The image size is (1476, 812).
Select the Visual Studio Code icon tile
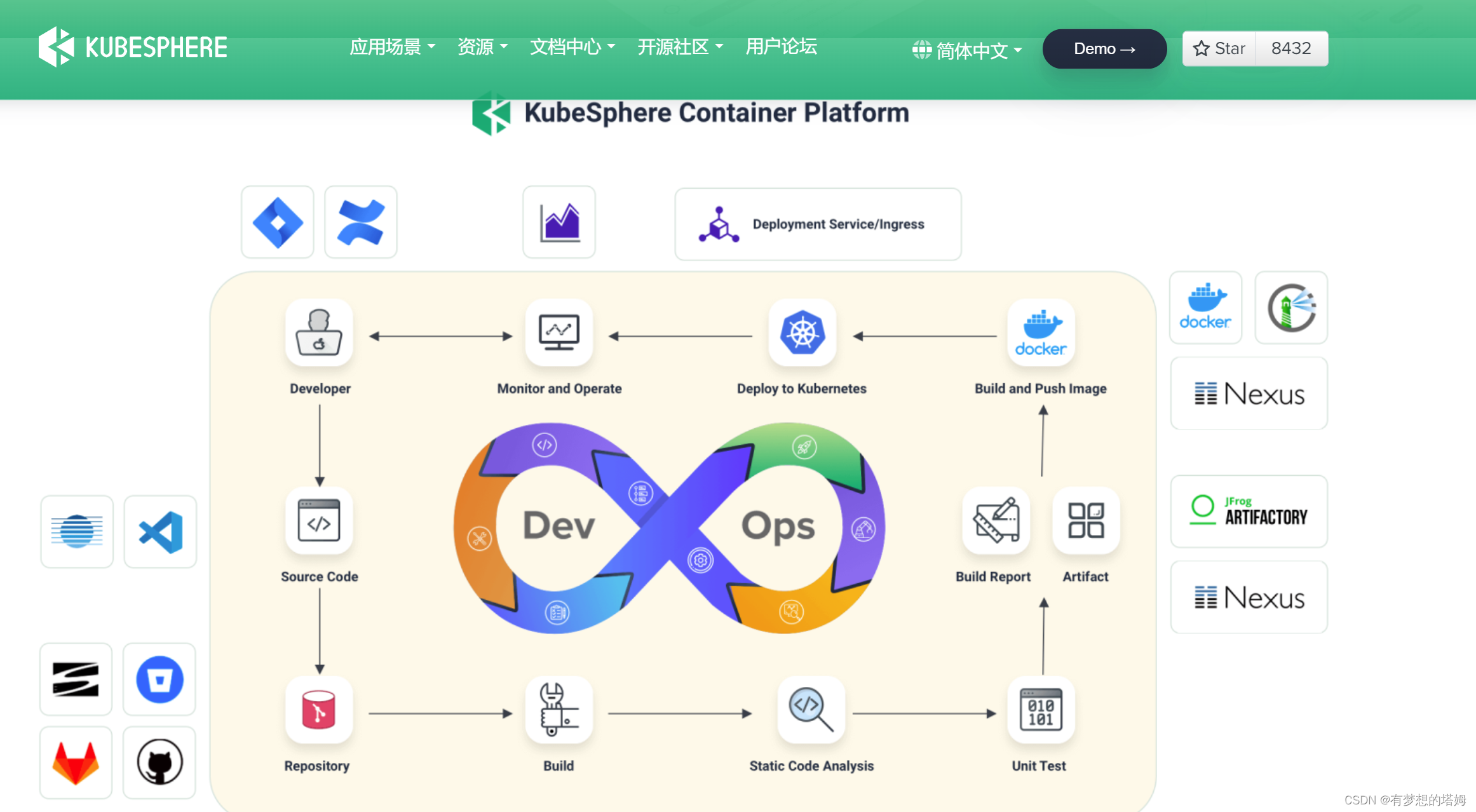pos(160,532)
